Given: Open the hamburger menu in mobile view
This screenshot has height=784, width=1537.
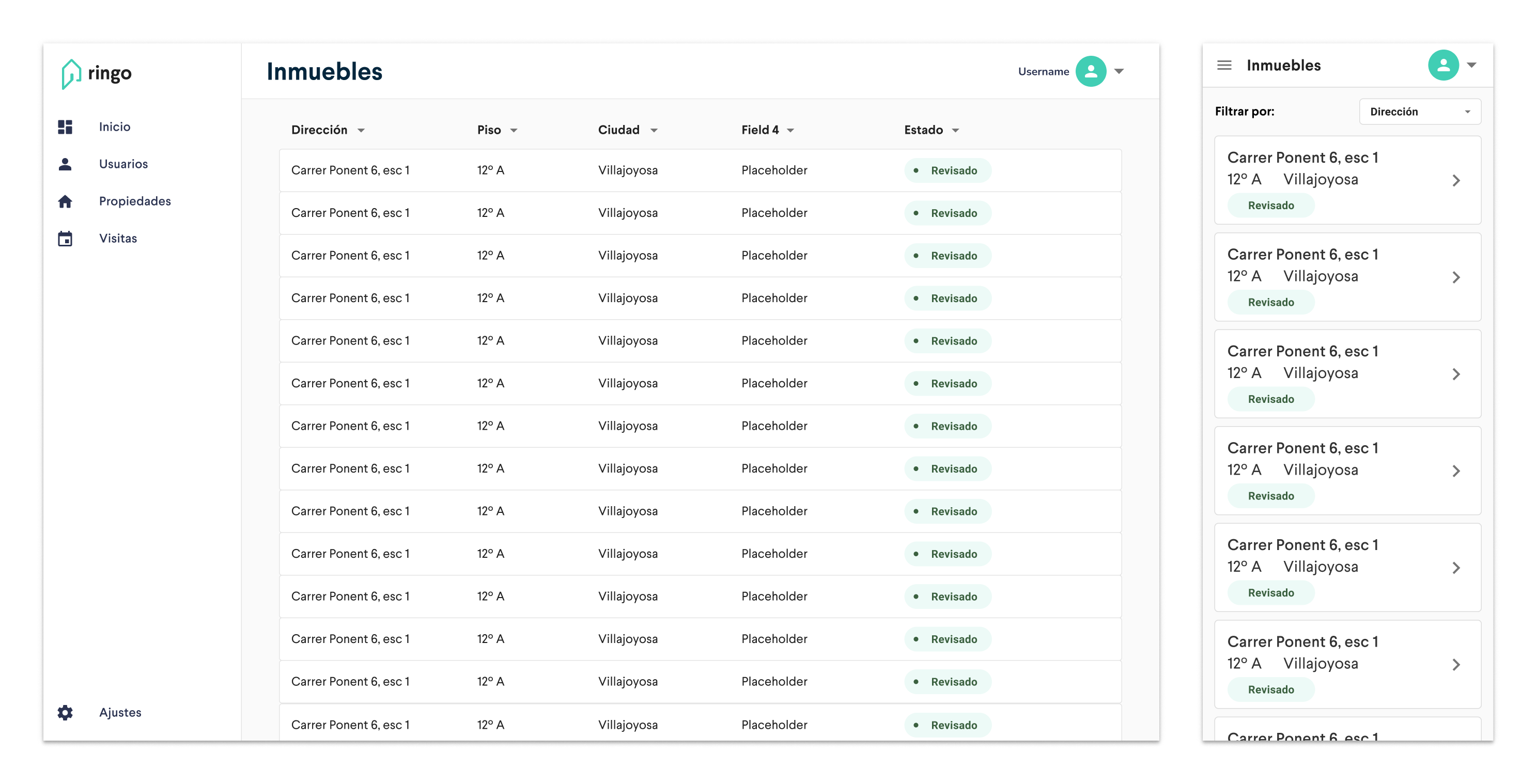Looking at the screenshot, I should [1224, 65].
